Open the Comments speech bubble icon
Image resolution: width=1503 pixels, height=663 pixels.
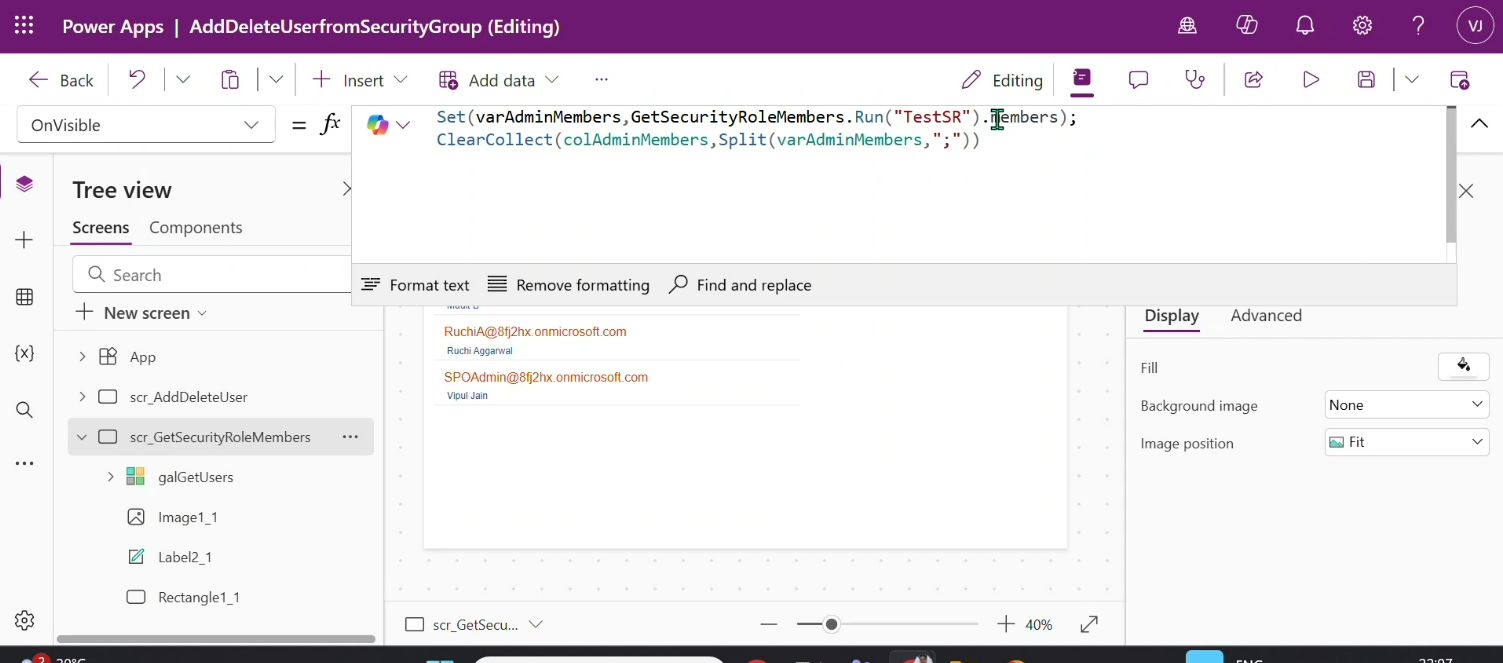(x=1138, y=80)
